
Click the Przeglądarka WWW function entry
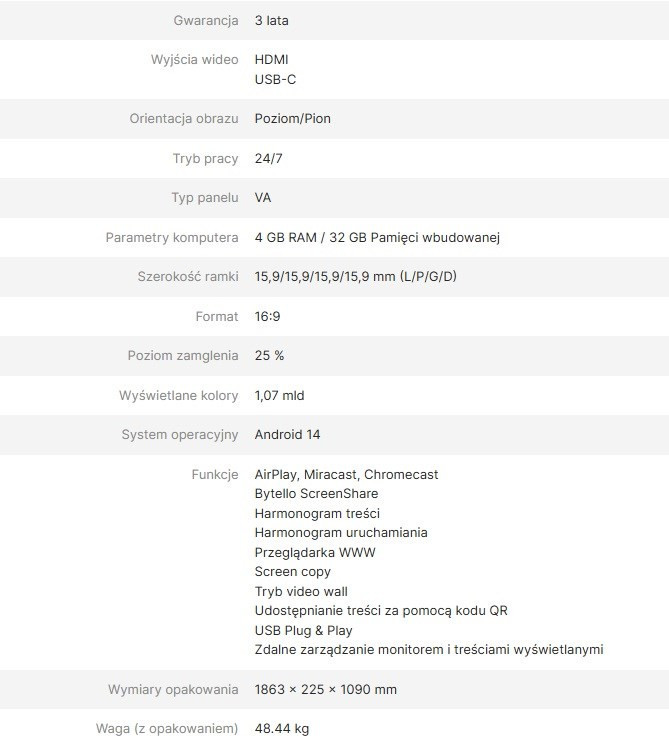point(315,552)
